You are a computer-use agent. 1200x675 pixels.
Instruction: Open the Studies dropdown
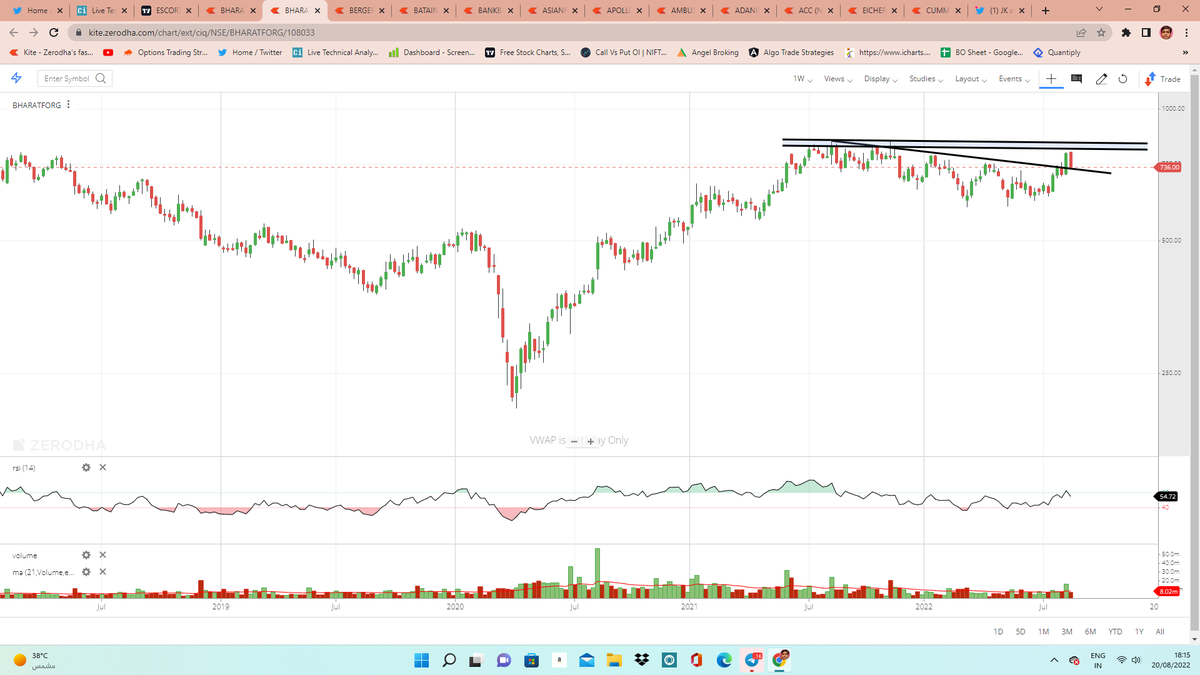pos(925,78)
